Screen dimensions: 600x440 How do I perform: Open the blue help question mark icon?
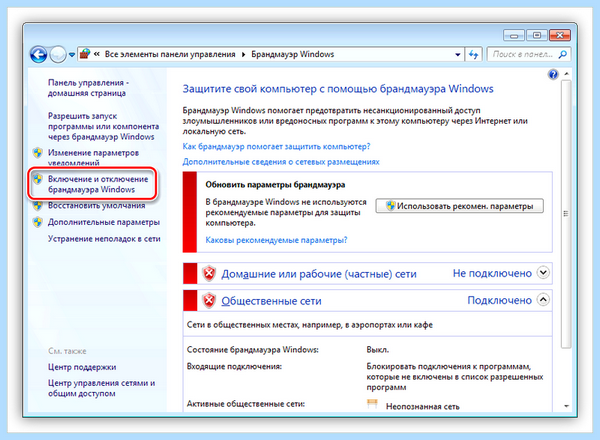tap(553, 74)
